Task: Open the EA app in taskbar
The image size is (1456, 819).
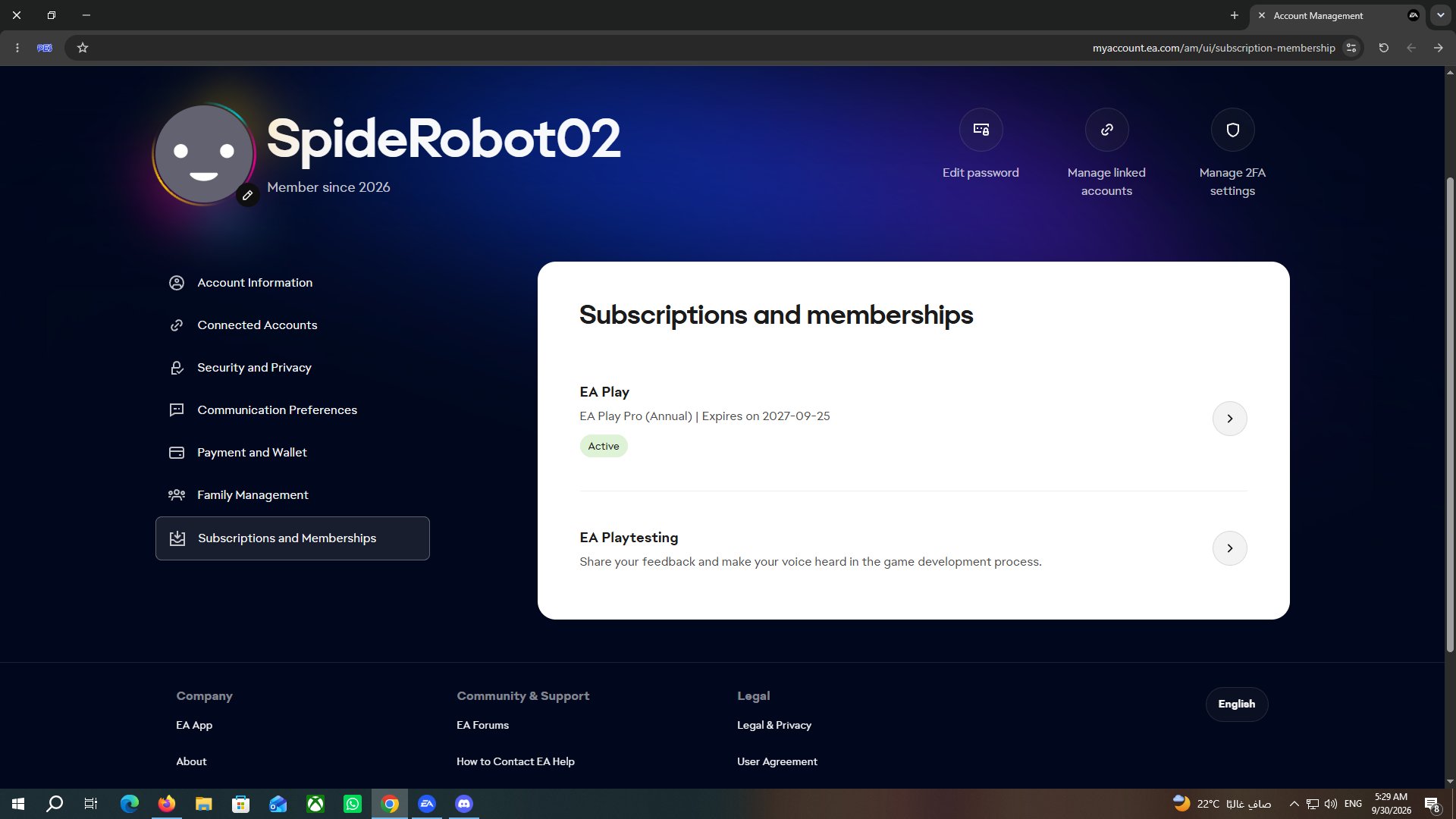Action: pyautogui.click(x=427, y=804)
